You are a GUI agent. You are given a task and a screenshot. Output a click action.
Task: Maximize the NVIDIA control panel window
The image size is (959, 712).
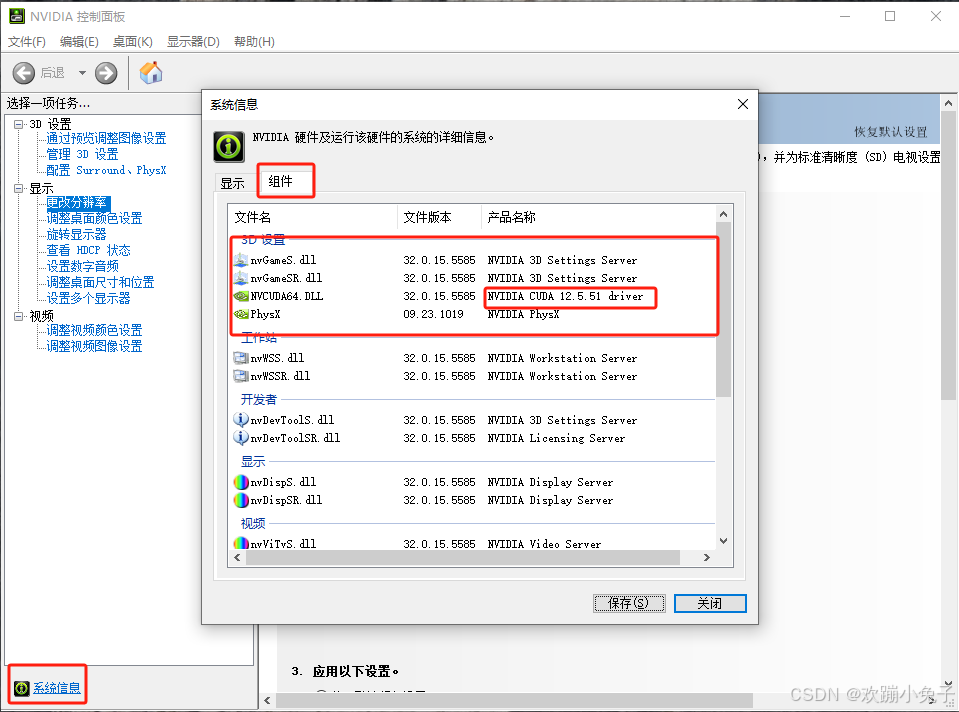click(890, 17)
